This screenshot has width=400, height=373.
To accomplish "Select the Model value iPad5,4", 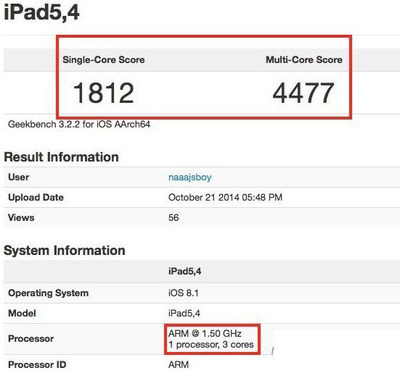I will [184, 313].
